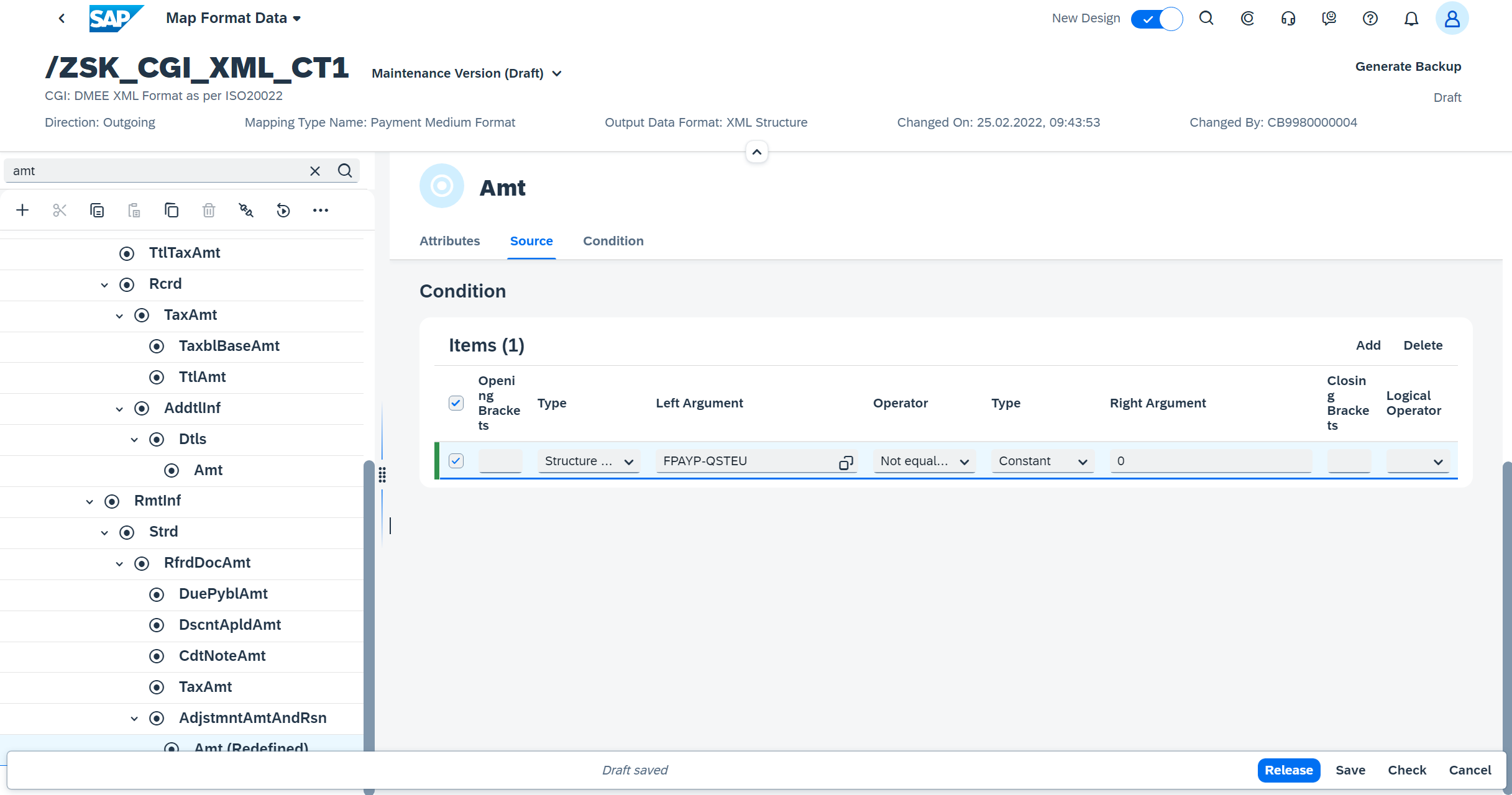Viewport: 1512px width, 795px height.
Task: Clear the amt search text
Action: pyautogui.click(x=315, y=171)
